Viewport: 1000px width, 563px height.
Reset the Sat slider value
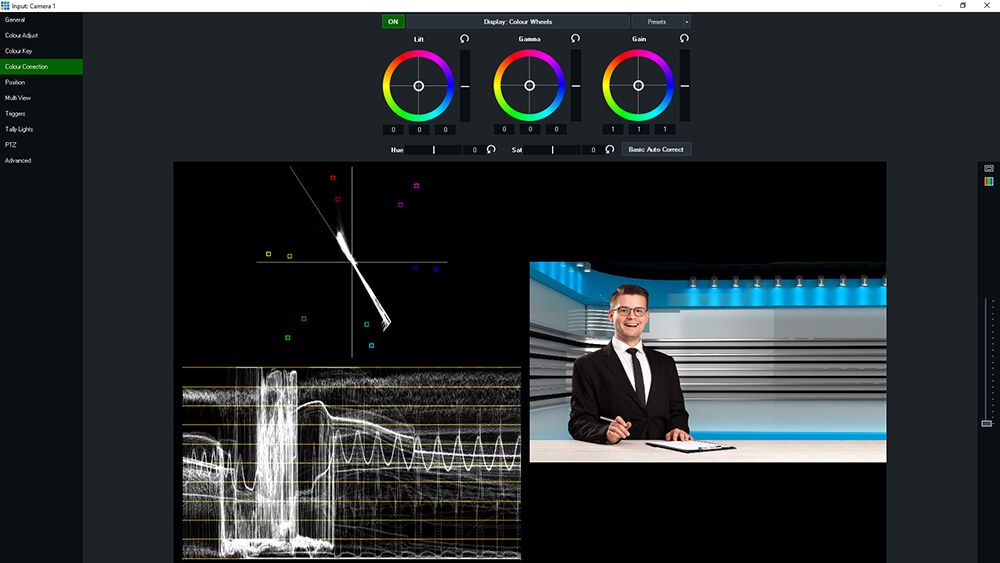(609, 149)
